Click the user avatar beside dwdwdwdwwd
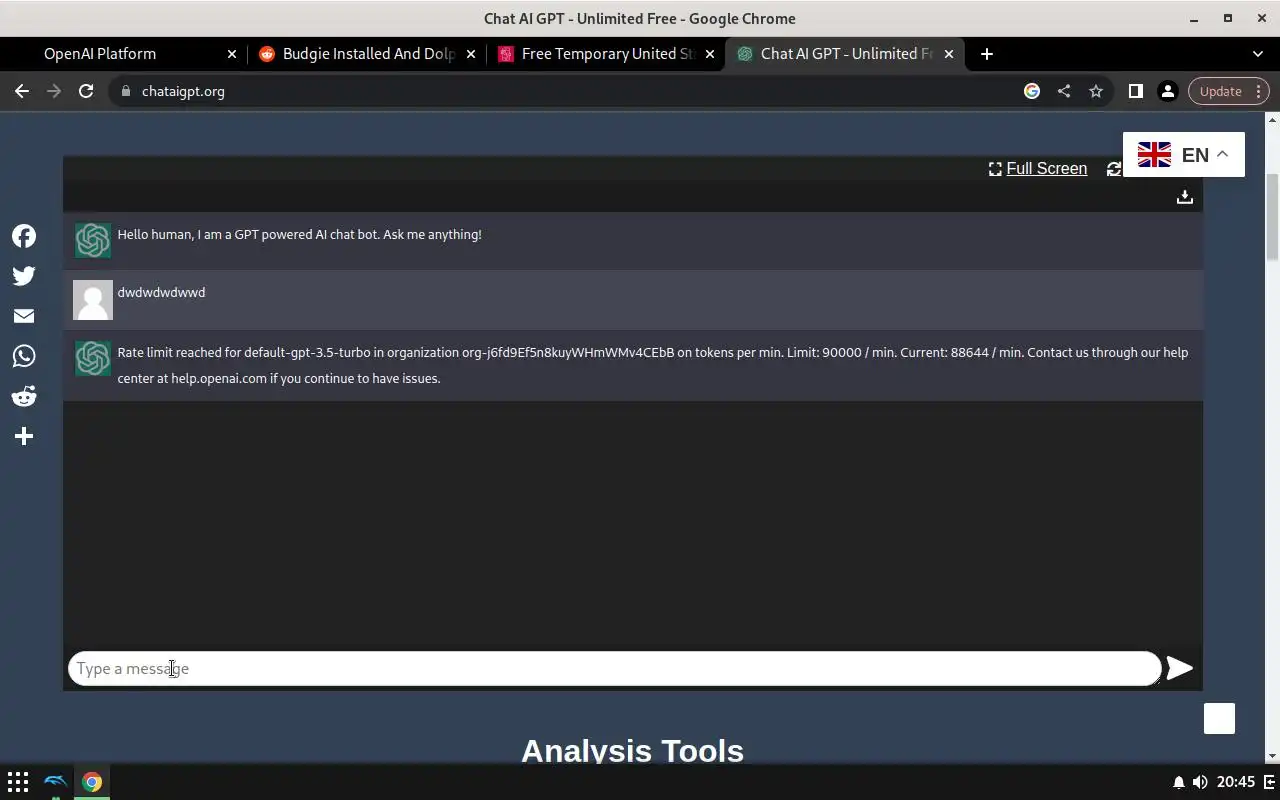Viewport: 1280px width, 800px height. [x=93, y=300]
